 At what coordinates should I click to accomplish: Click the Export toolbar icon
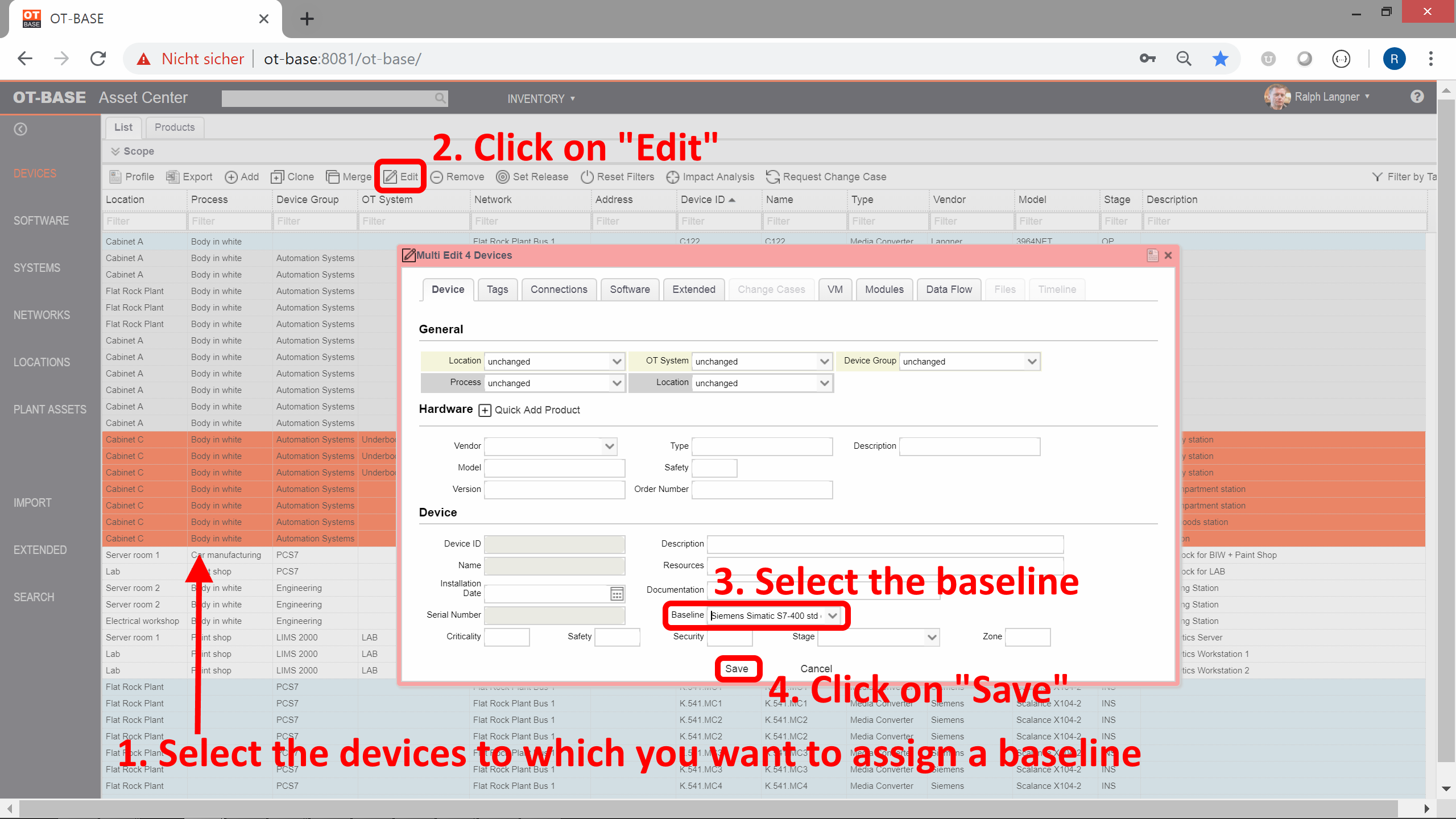[x=172, y=177]
